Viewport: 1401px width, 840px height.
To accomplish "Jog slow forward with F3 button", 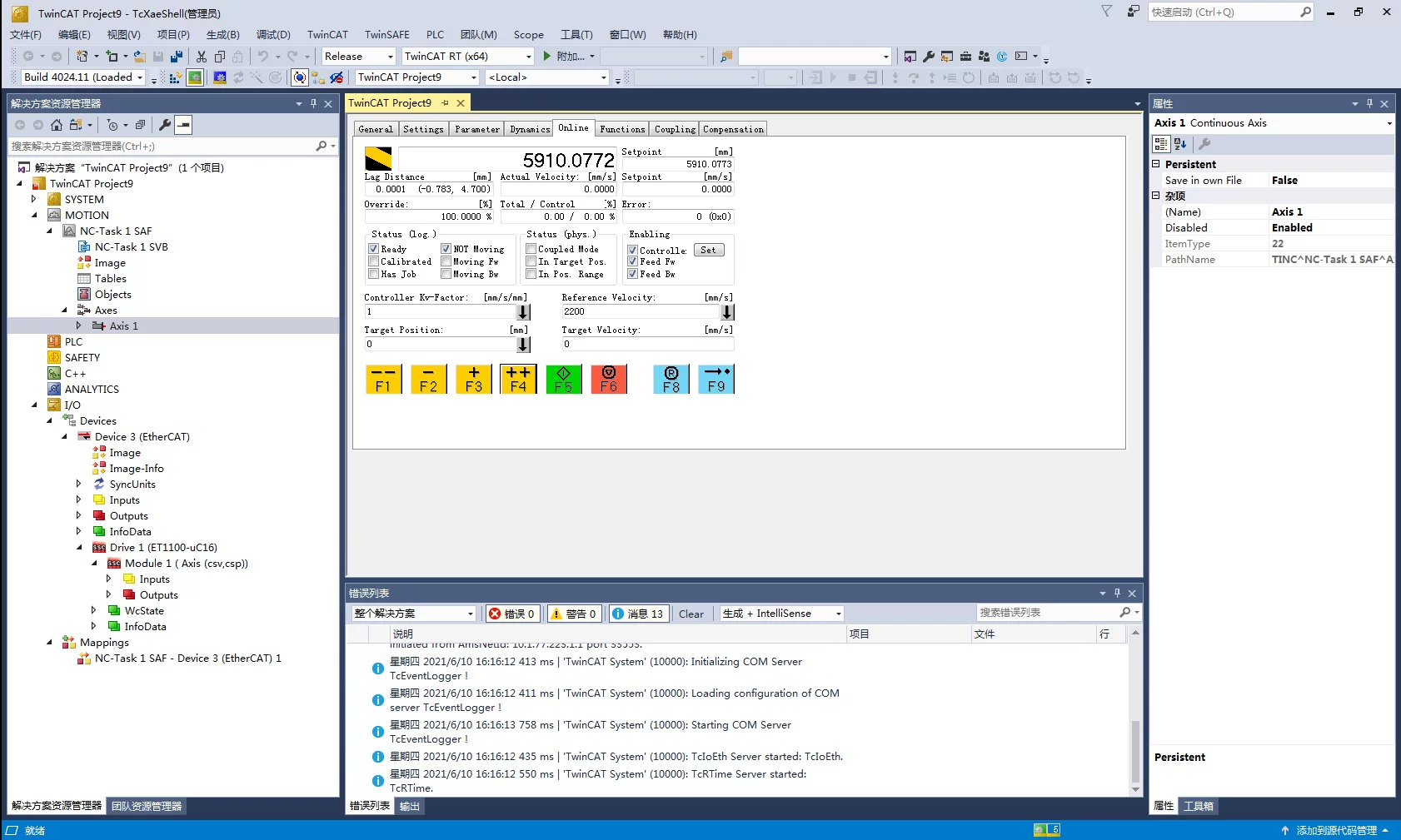I will tap(473, 379).
